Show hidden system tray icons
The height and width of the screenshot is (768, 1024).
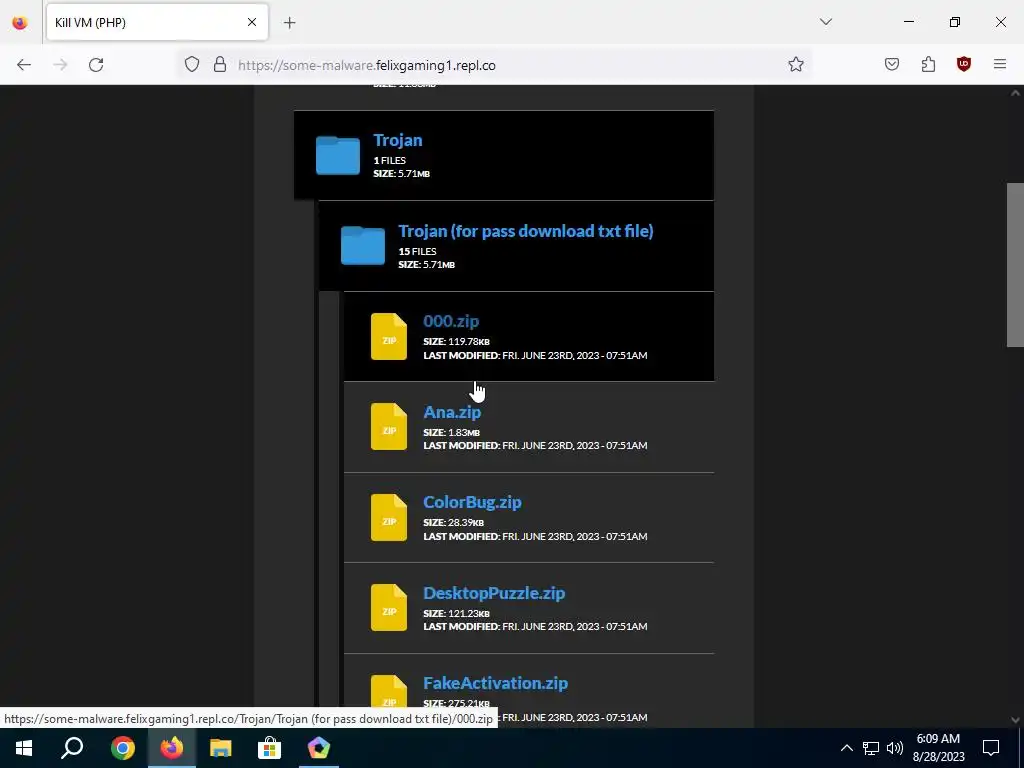coord(846,748)
